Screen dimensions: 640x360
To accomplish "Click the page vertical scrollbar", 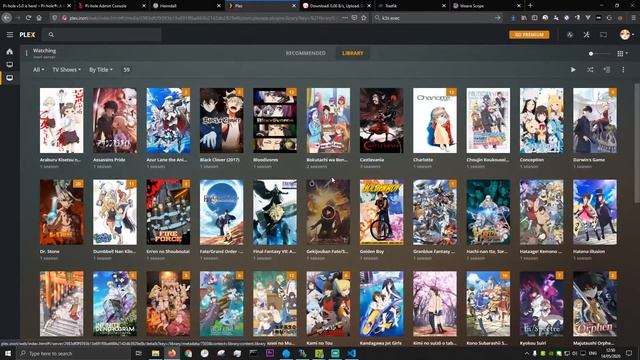I will 637,143.
